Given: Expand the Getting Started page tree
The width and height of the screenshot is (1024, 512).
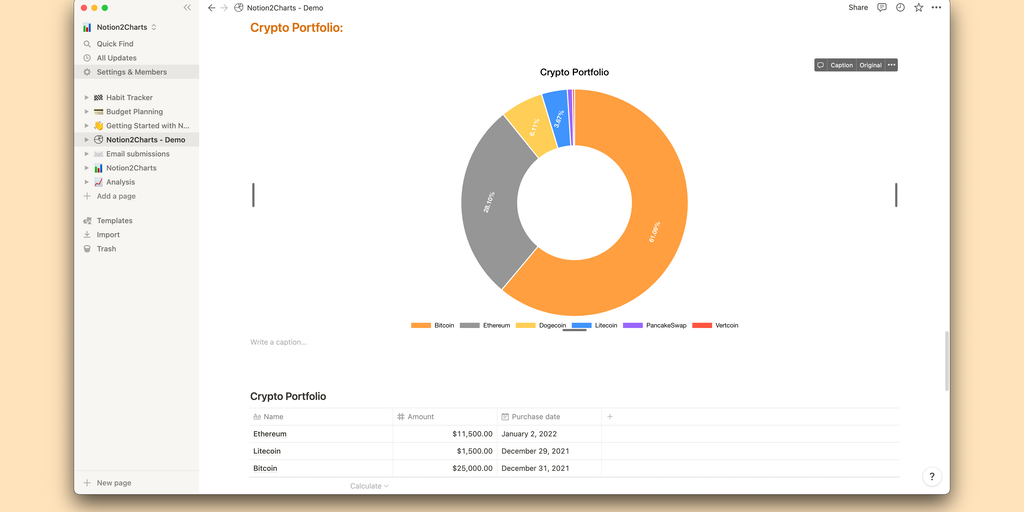Looking at the screenshot, I should point(86,125).
